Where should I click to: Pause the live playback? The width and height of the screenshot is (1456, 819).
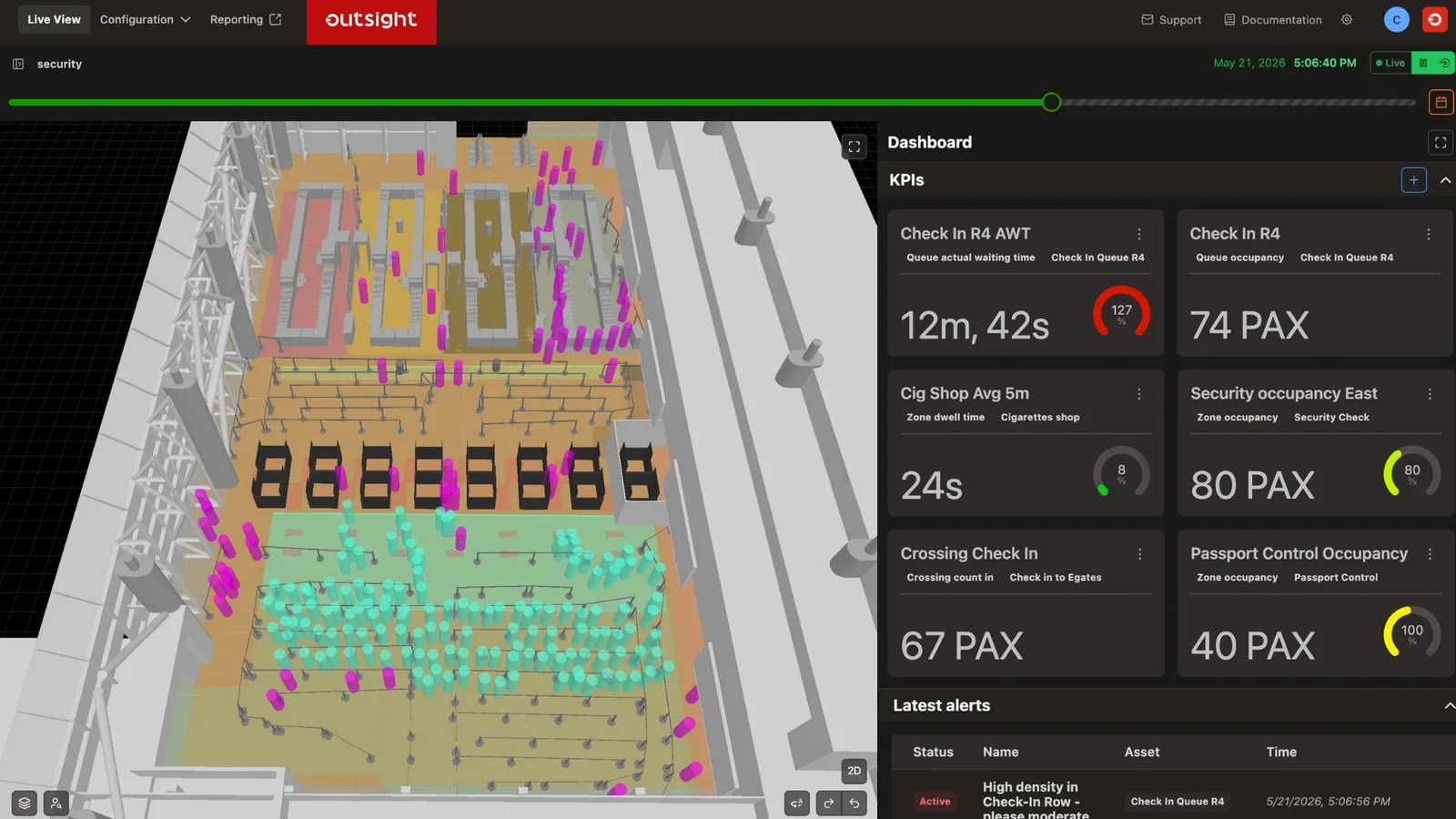tap(1423, 63)
